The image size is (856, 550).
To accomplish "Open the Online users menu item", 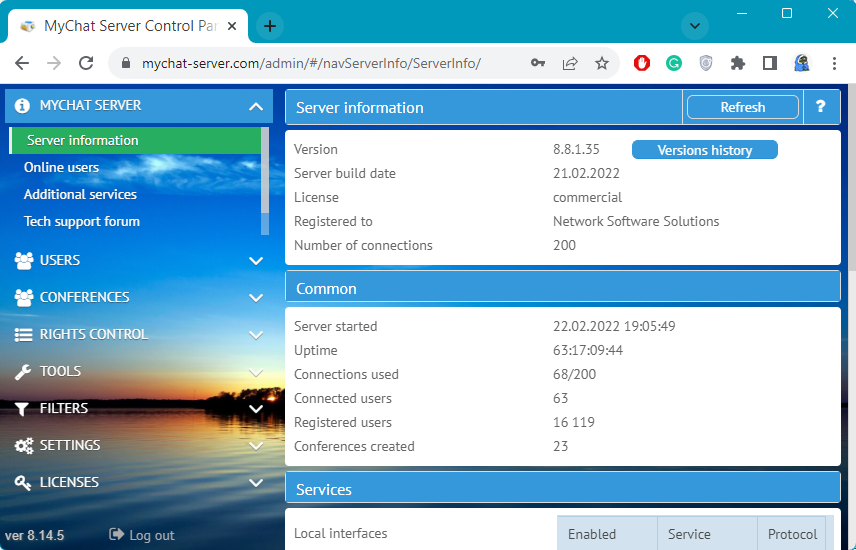I will (61, 167).
